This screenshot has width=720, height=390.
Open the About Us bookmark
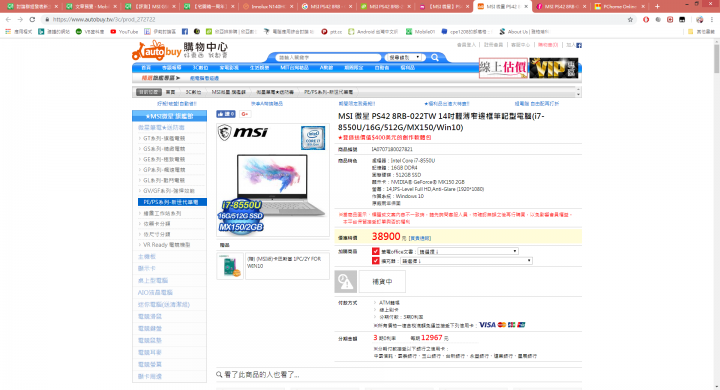pyautogui.click(x=523, y=32)
